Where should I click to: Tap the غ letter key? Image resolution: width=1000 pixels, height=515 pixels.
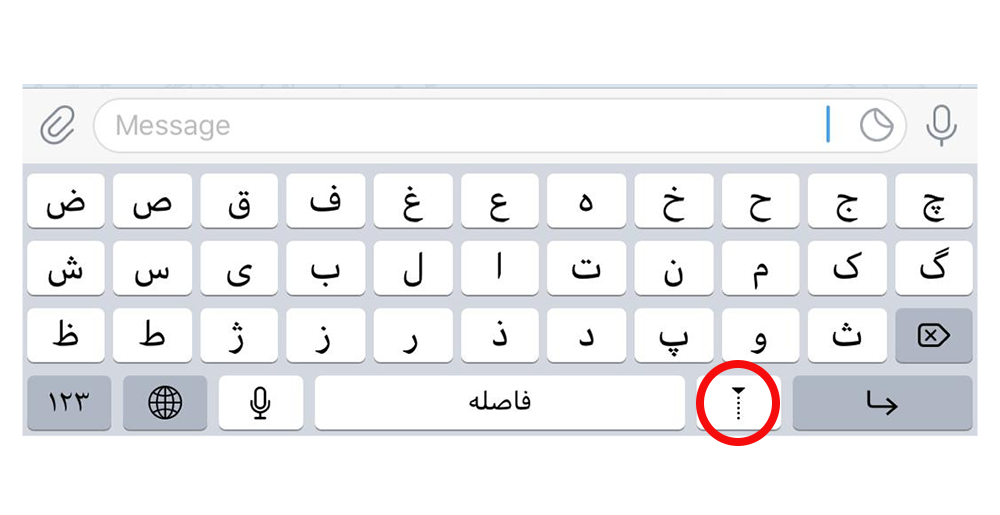[413, 201]
